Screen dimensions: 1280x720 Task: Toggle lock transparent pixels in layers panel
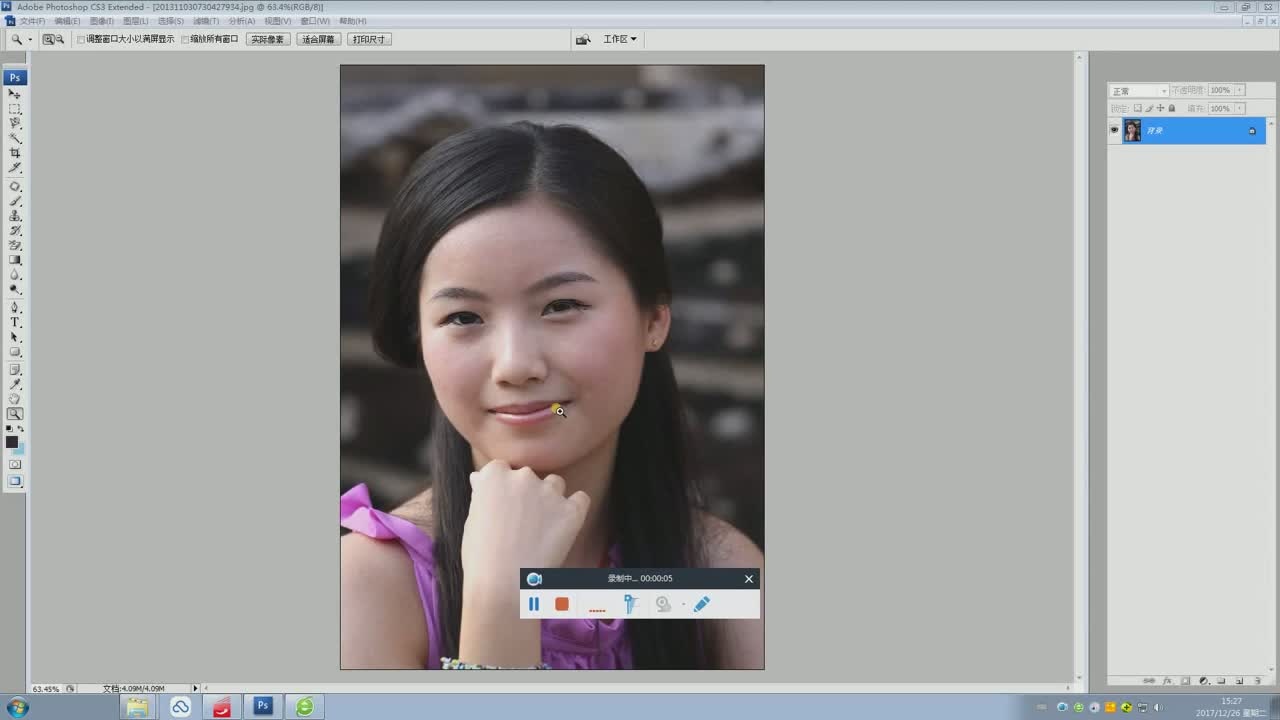1137,108
